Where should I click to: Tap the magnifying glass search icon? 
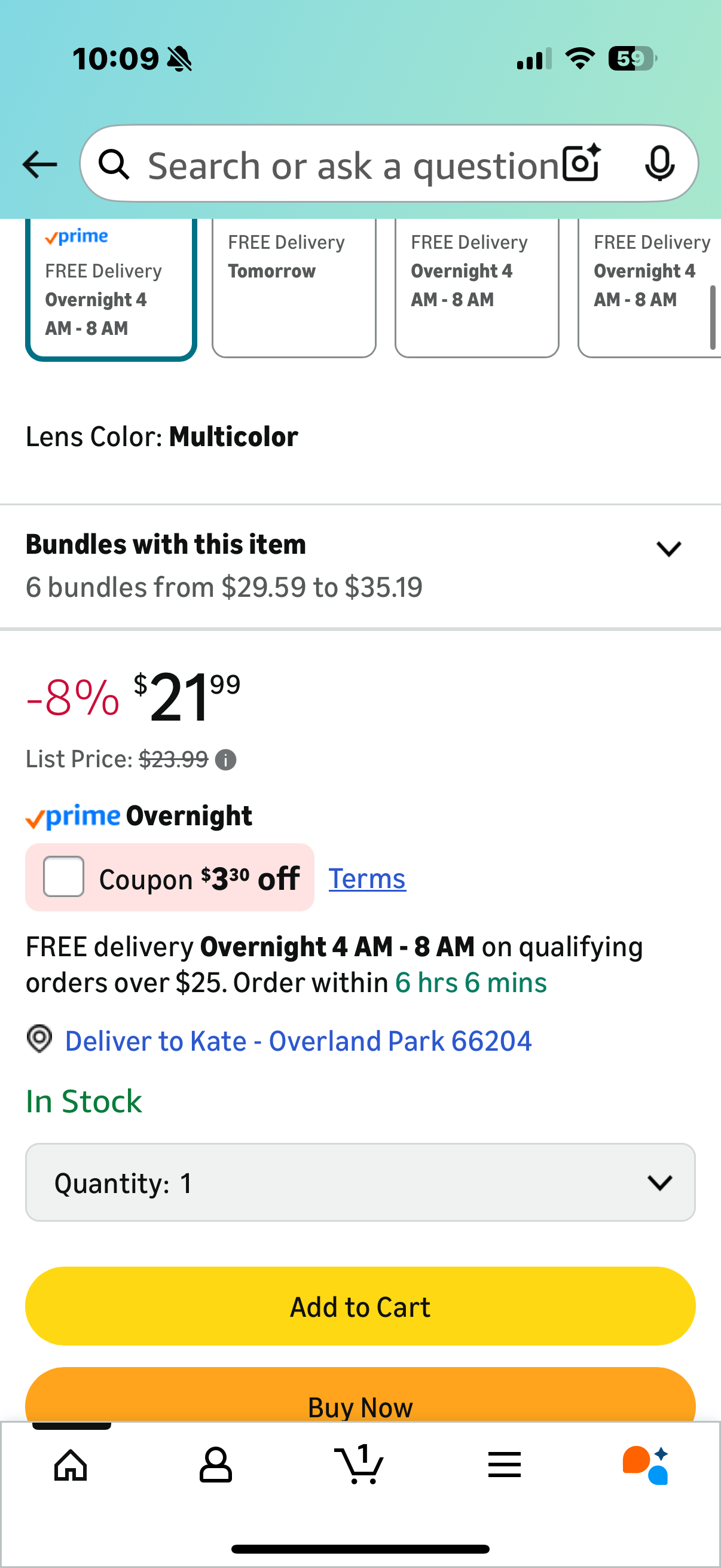(114, 164)
